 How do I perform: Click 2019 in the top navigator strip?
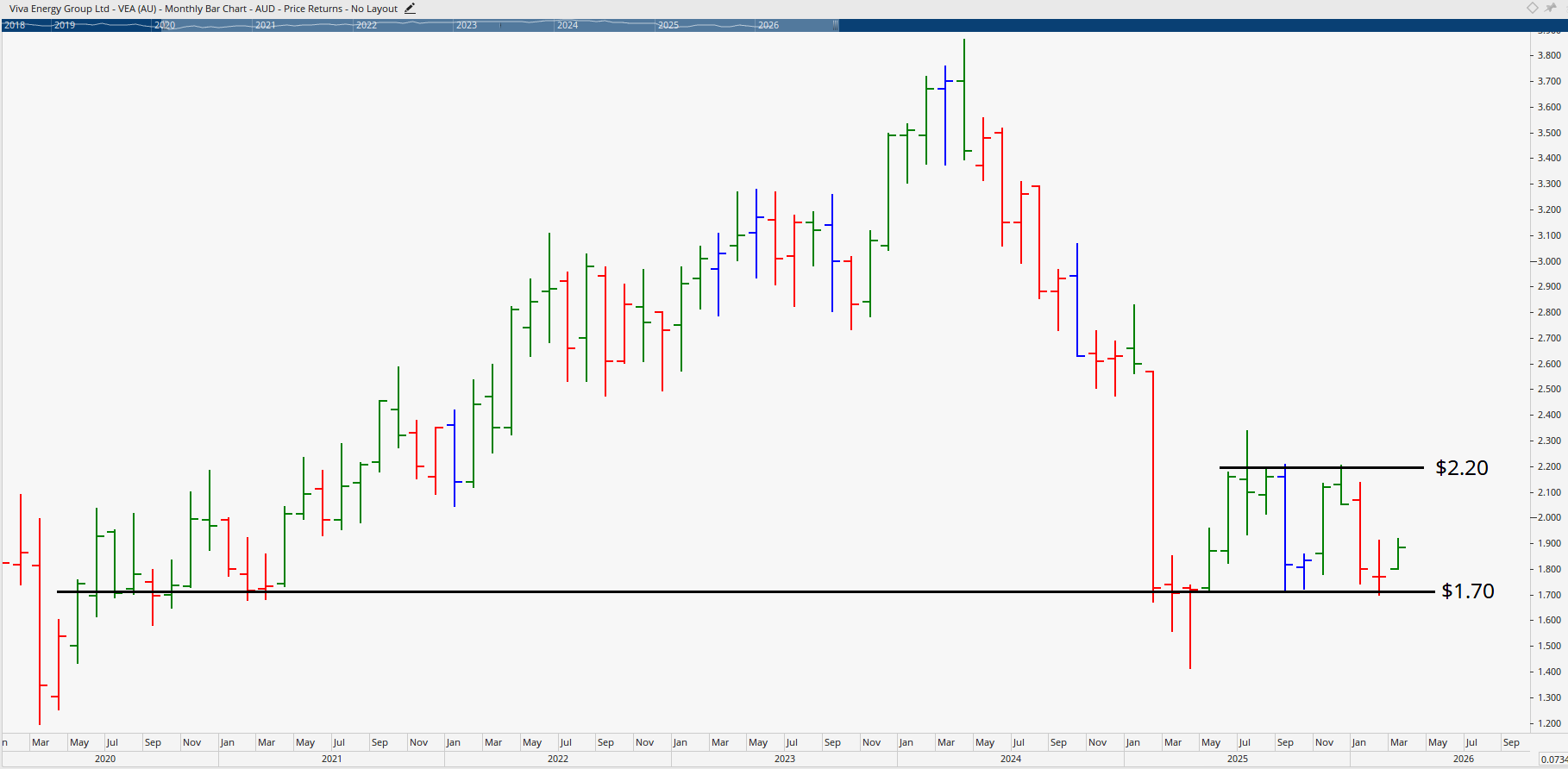(65, 25)
